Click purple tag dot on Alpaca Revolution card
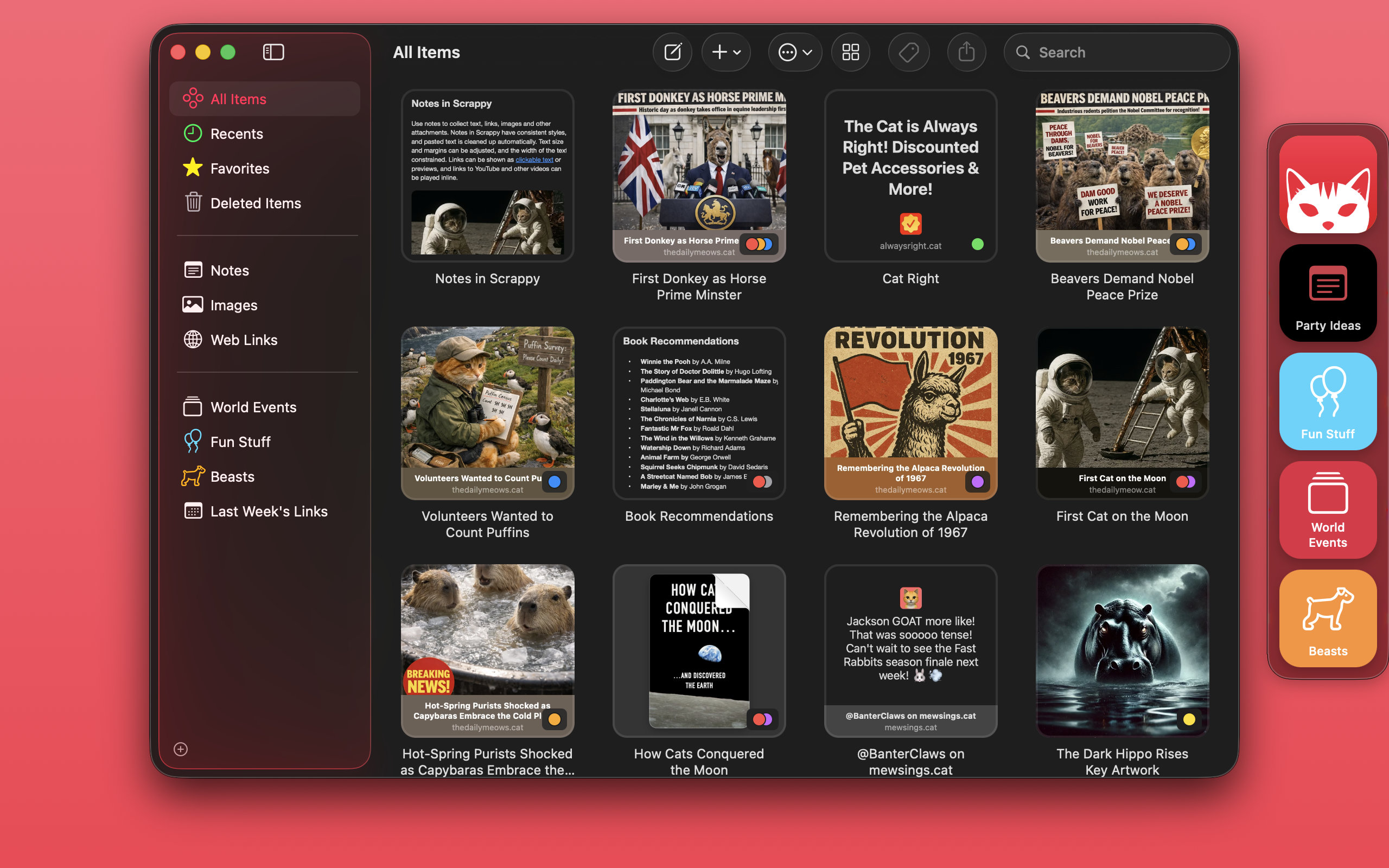 coord(978,482)
